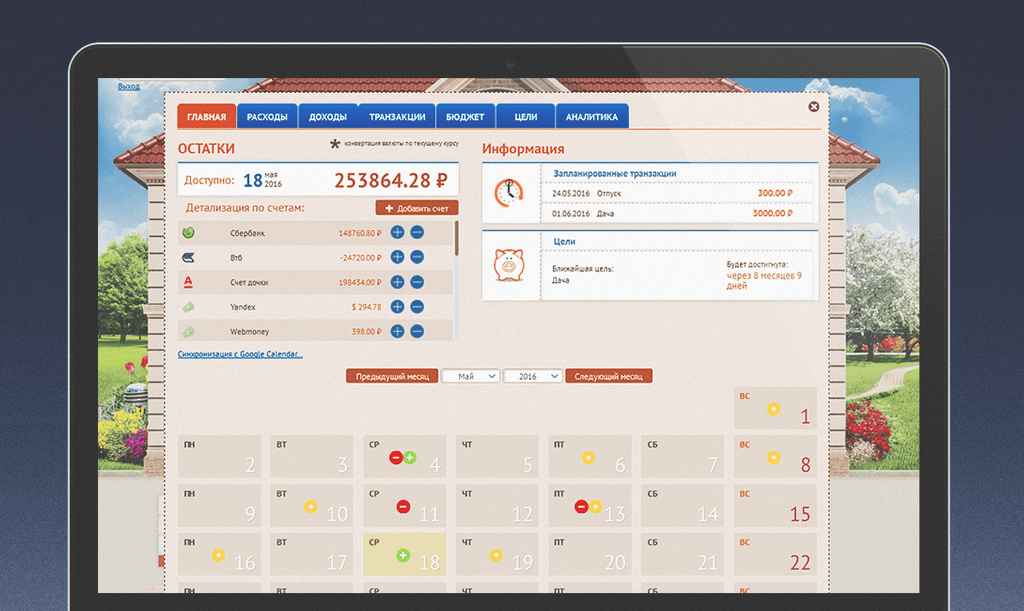Go to the ТРАНЗАКЦИИ tab

coord(397,116)
